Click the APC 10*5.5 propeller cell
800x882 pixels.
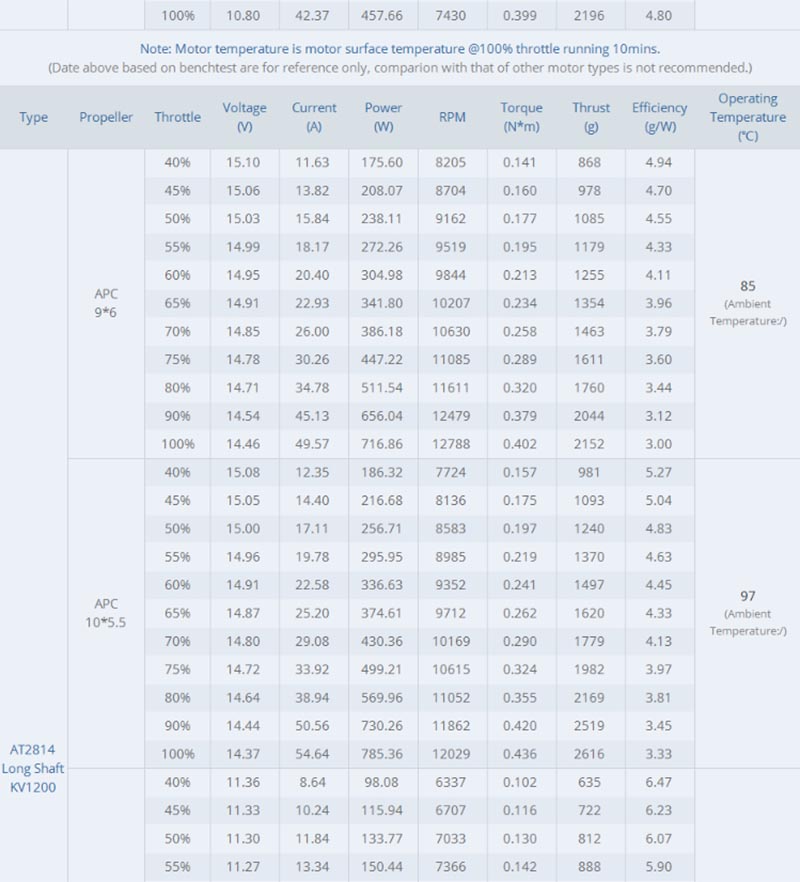click(x=106, y=613)
